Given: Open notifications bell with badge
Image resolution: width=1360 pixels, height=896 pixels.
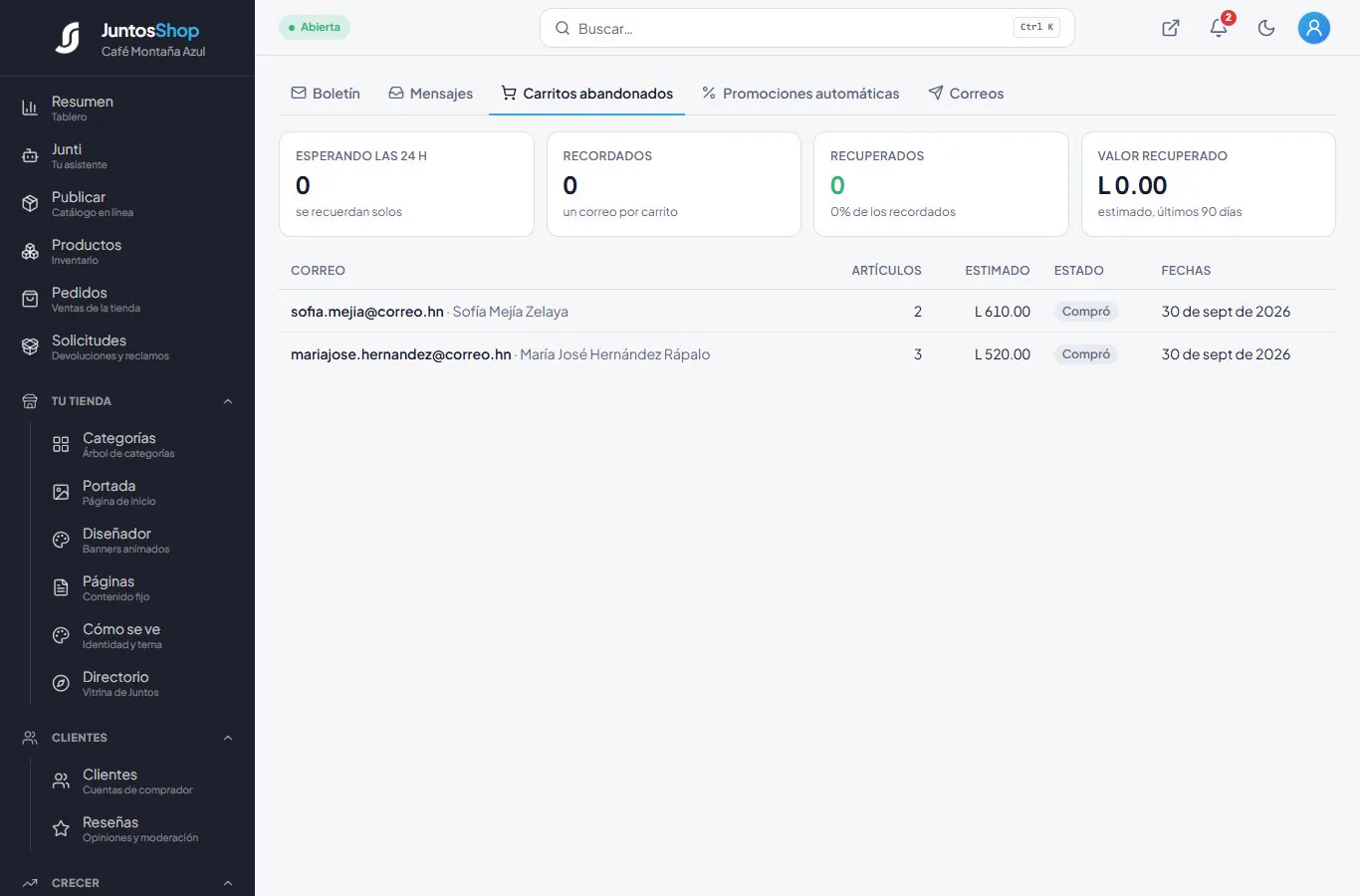Looking at the screenshot, I should [1219, 28].
